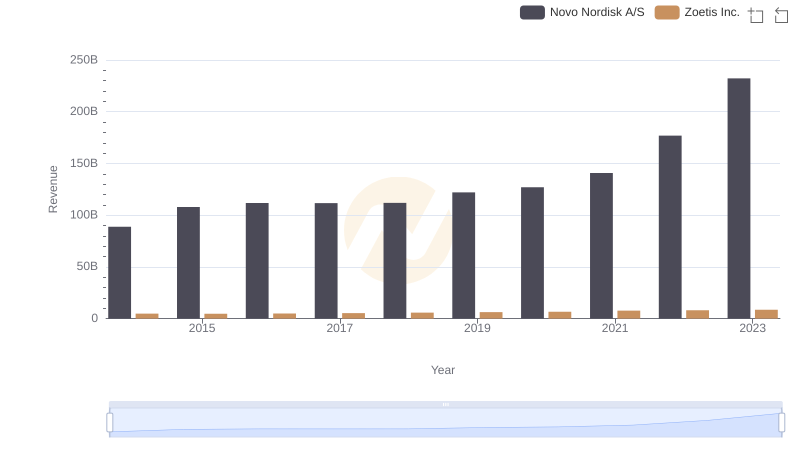Click the zoom area select icon
Image resolution: width=800 pixels, height=461 pixels.
pos(756,15)
